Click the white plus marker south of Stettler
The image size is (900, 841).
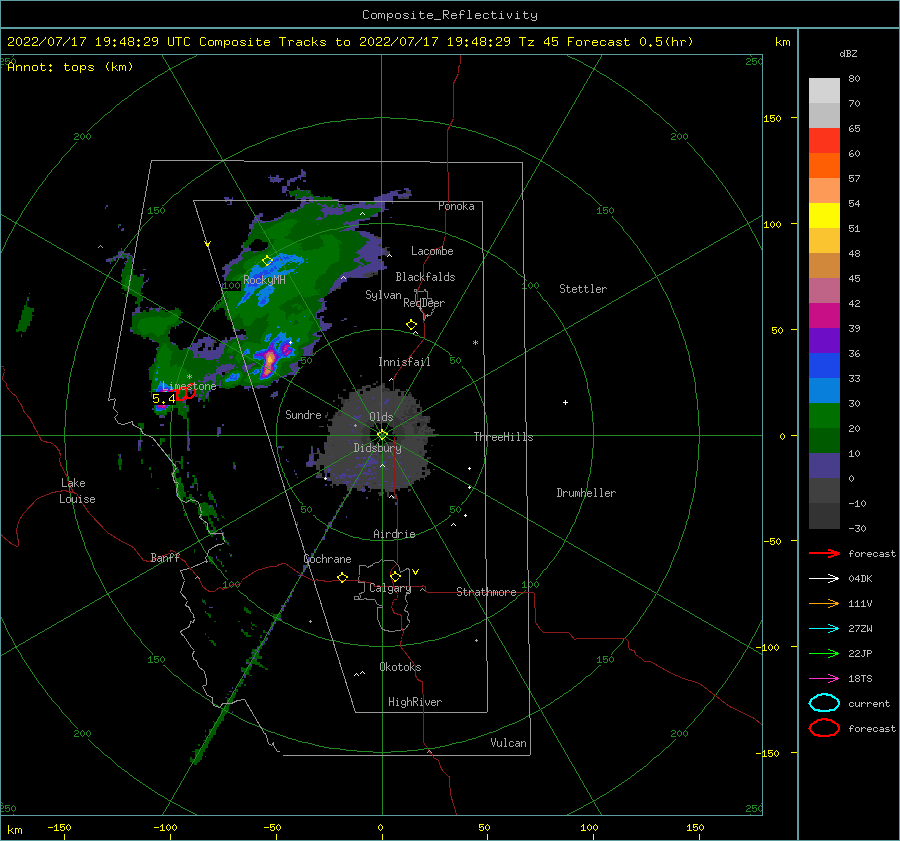point(565,402)
